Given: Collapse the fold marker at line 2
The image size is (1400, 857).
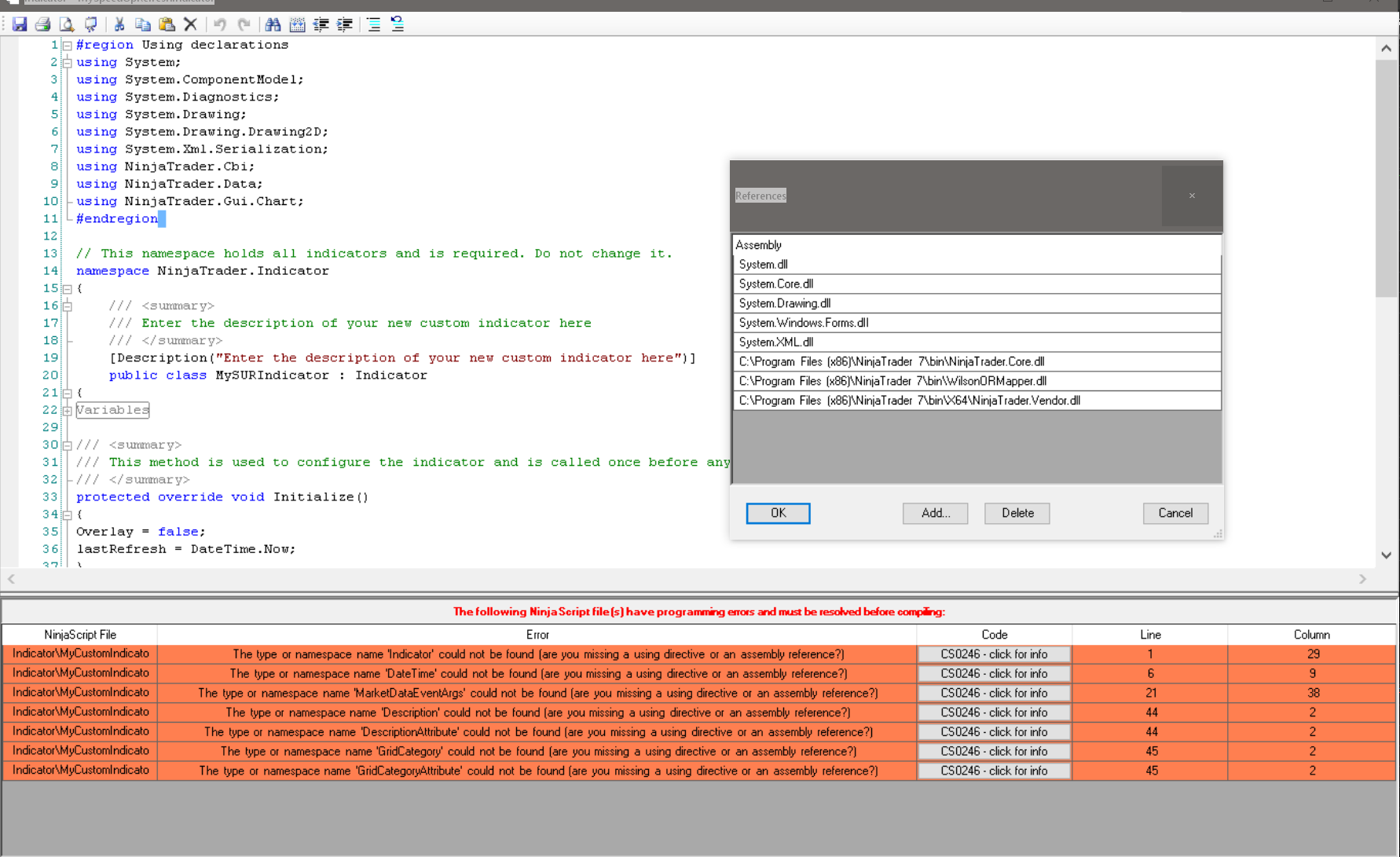Looking at the screenshot, I should [x=68, y=63].
